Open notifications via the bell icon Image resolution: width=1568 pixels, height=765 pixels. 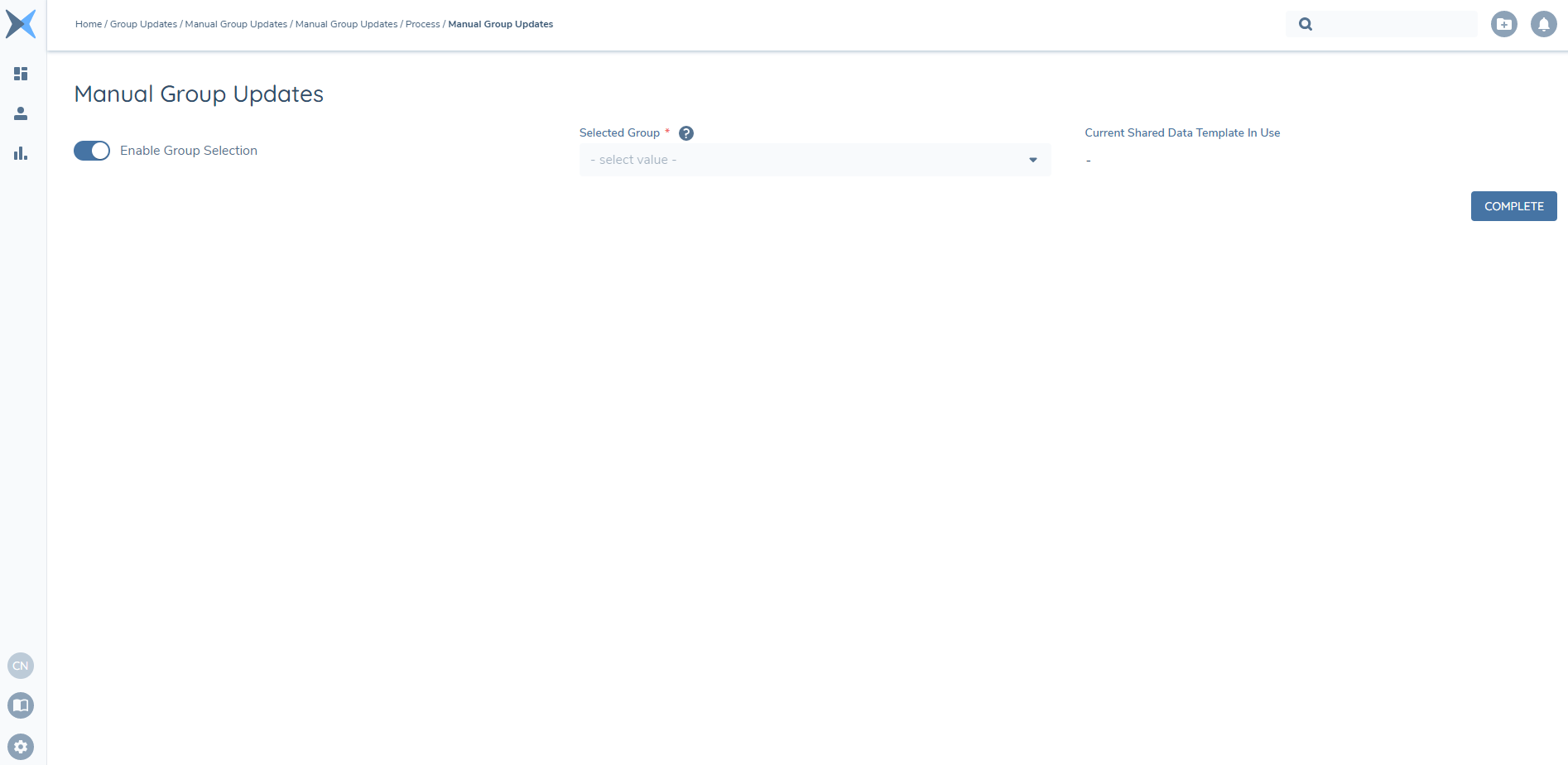tap(1543, 24)
